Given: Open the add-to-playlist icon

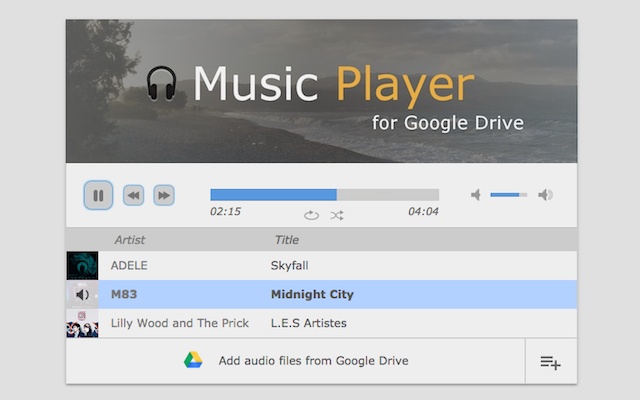Looking at the screenshot, I should [x=551, y=362].
